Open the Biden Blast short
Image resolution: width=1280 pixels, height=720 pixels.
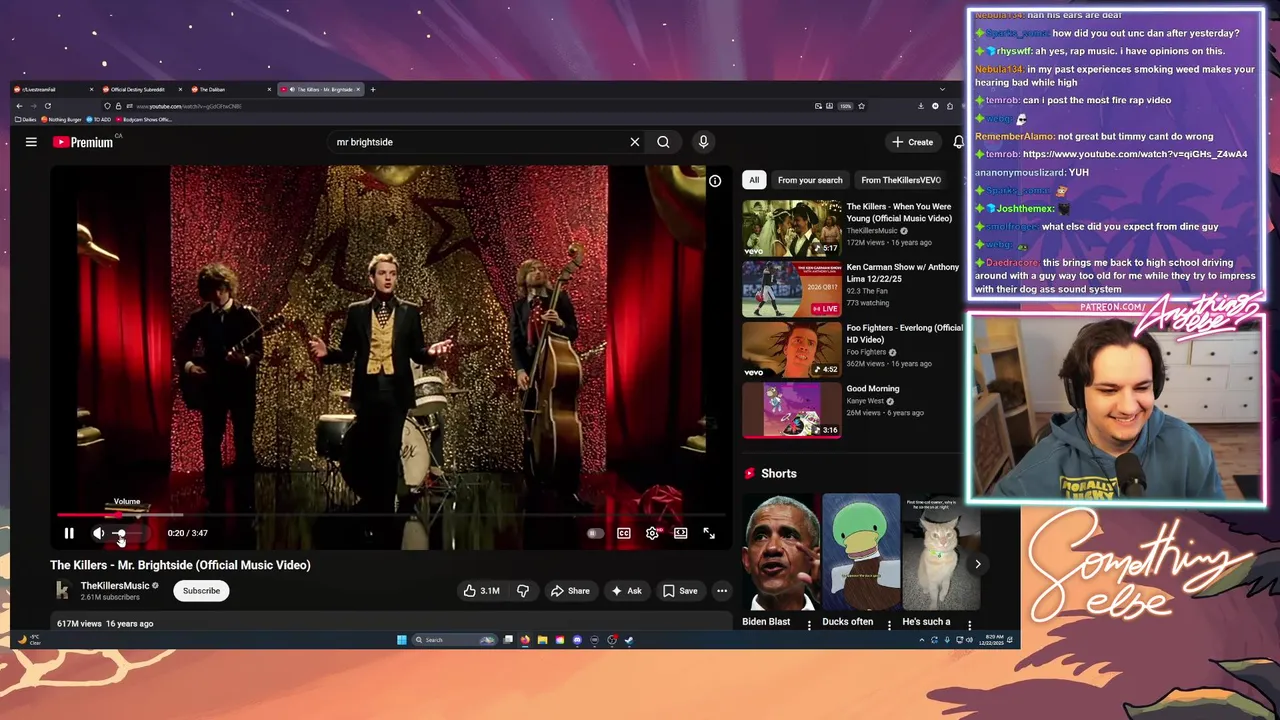pos(780,552)
